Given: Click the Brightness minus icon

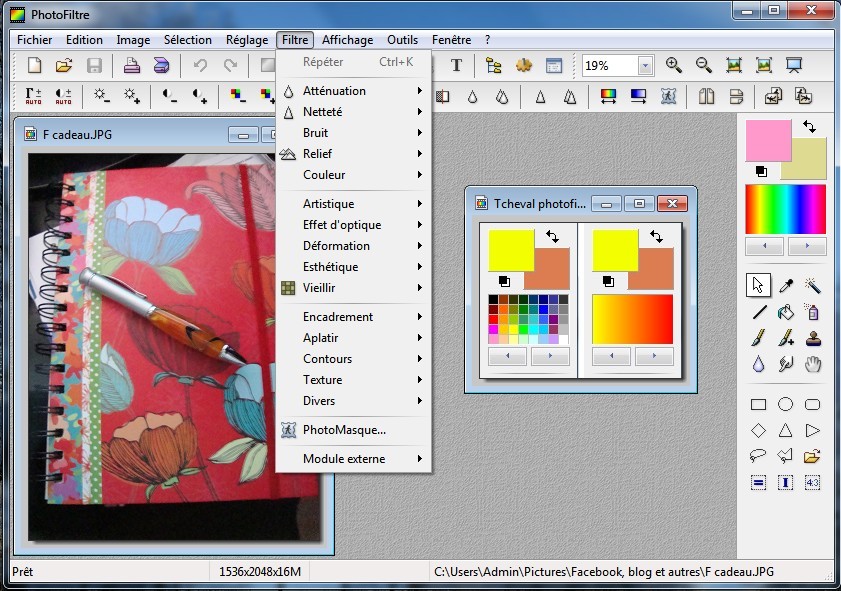Looking at the screenshot, I should click(x=101, y=96).
